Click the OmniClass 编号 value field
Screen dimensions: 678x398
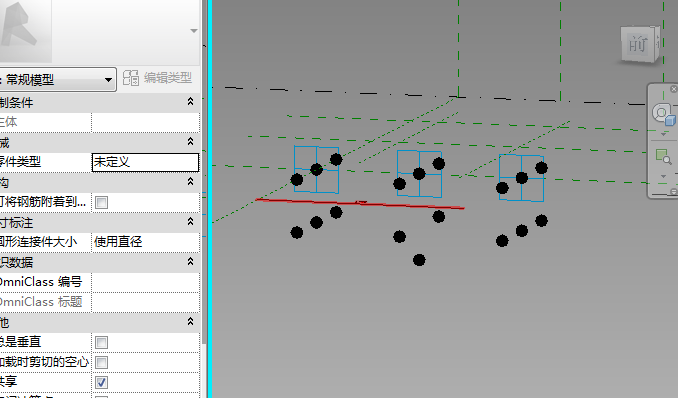(x=145, y=282)
